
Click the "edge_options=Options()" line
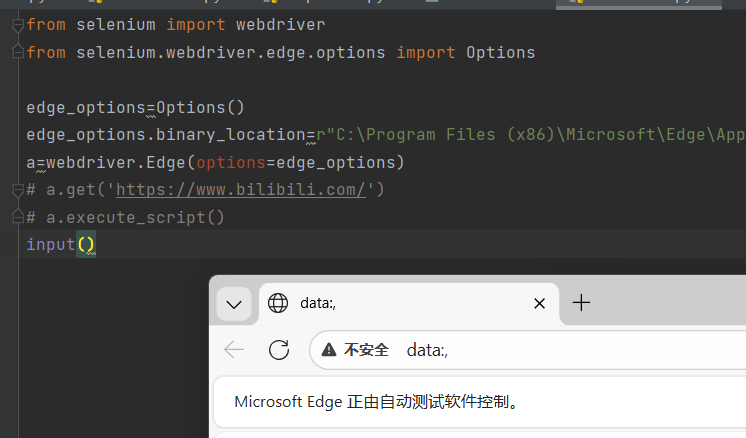pyautogui.click(x=136, y=107)
